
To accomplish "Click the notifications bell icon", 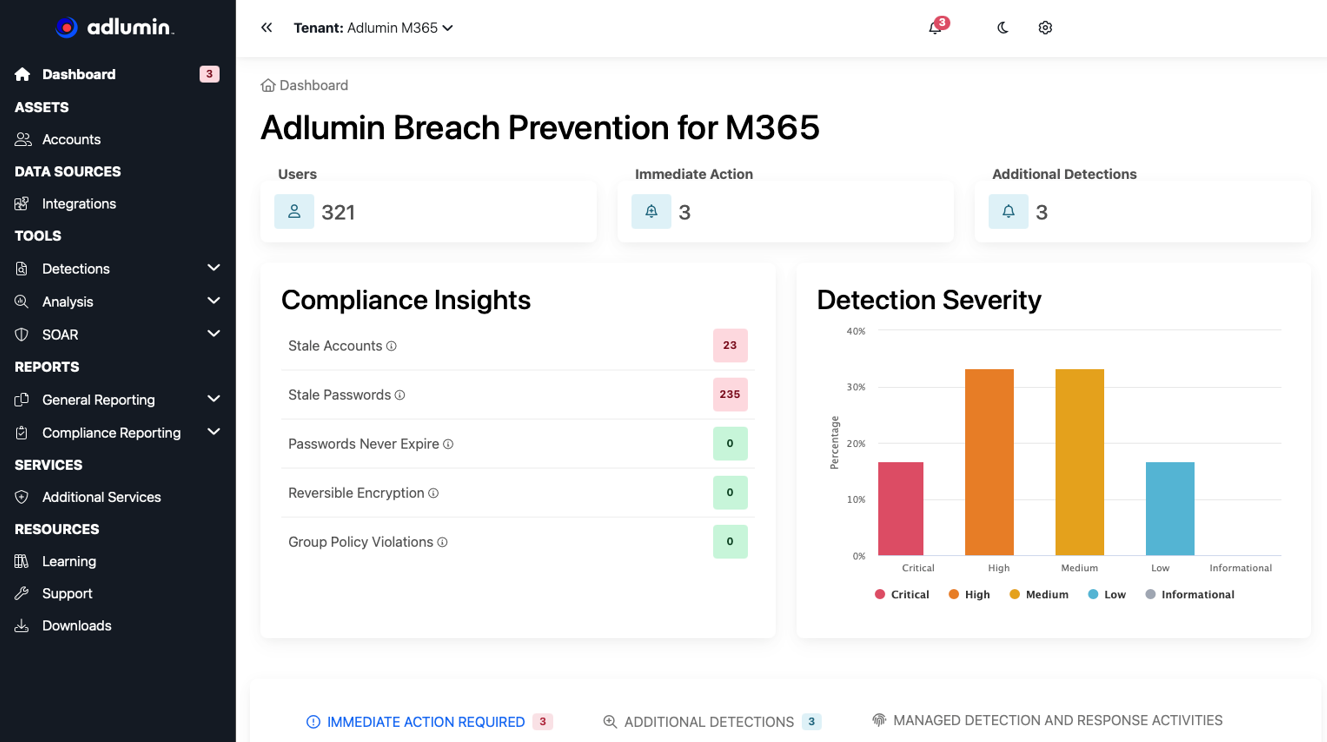I will [x=935, y=28].
